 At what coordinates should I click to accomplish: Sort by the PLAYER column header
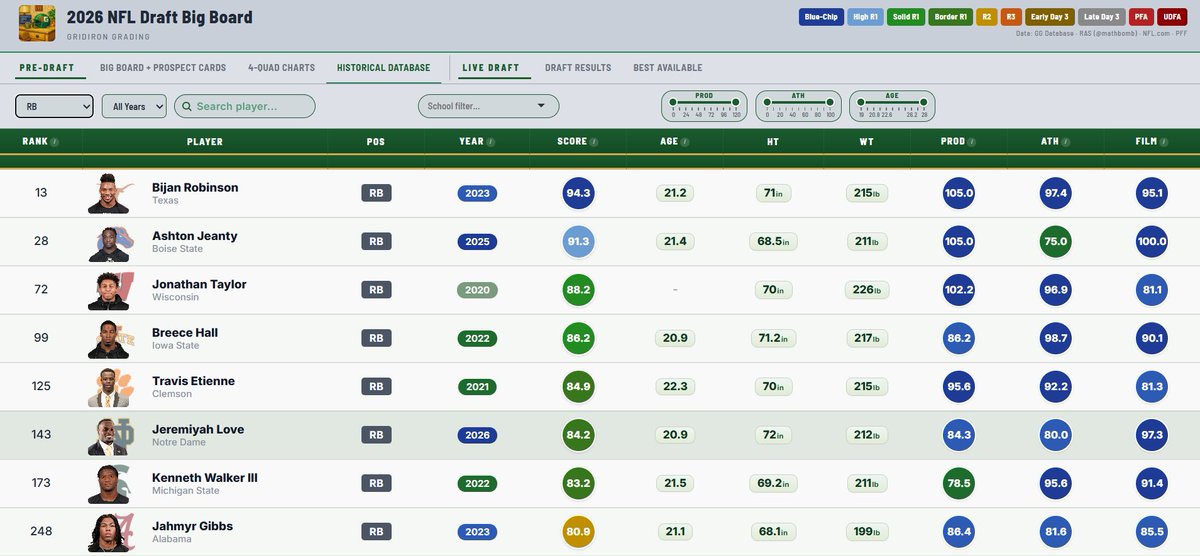pyautogui.click(x=205, y=142)
